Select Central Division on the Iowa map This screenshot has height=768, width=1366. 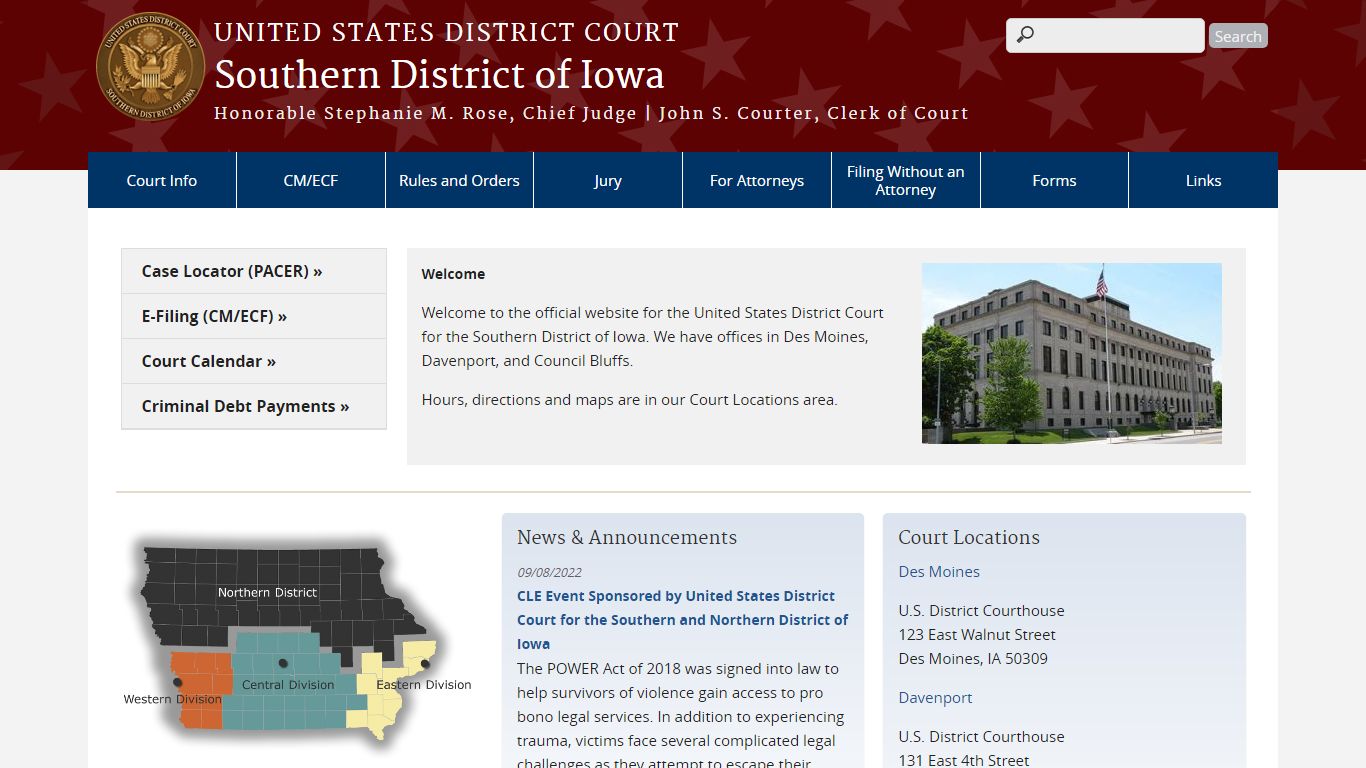(x=288, y=684)
